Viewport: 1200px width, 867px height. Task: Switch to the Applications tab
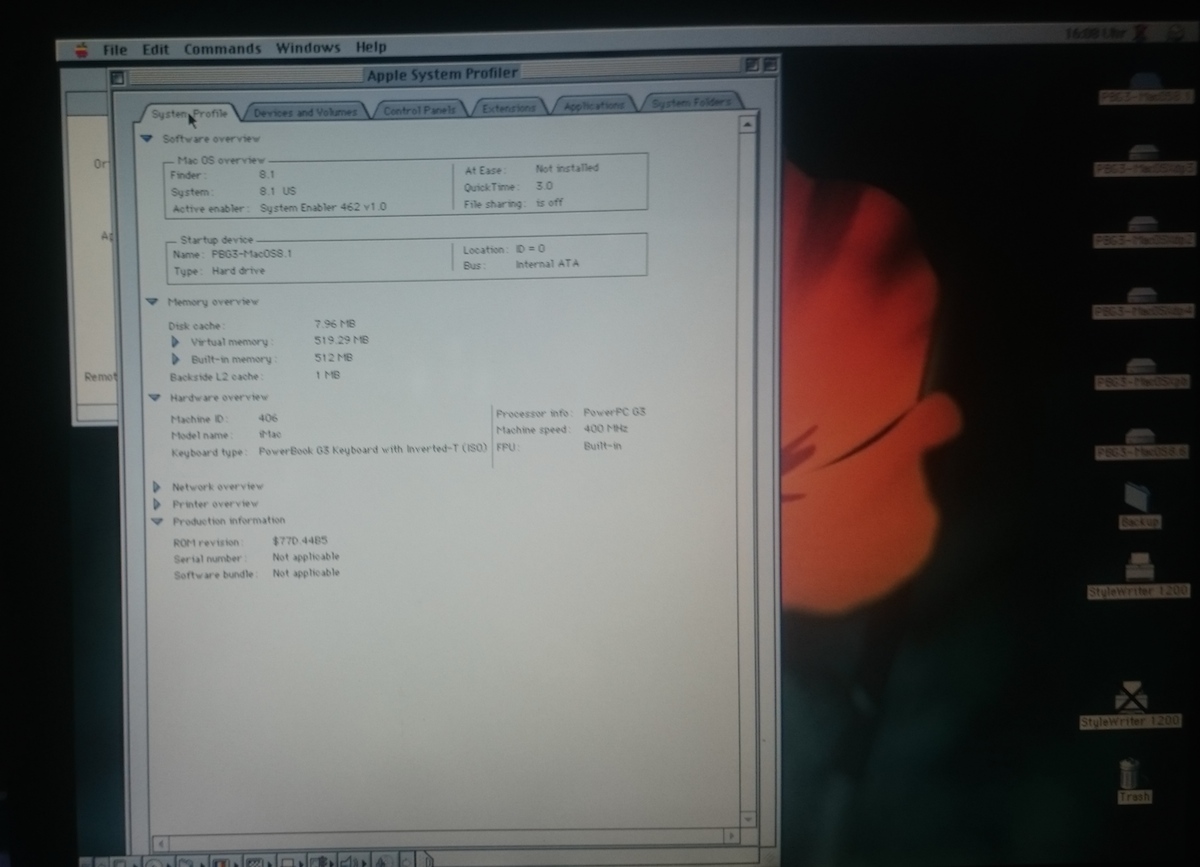tap(594, 105)
